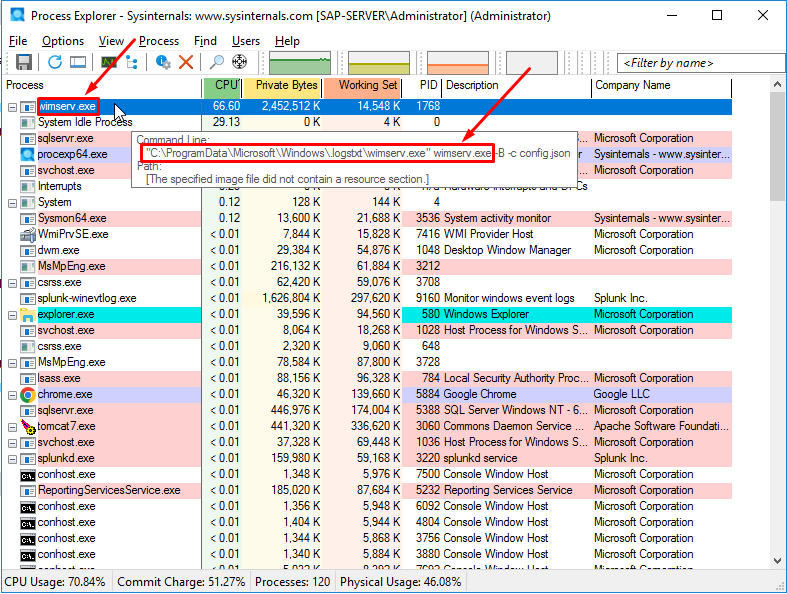Screen dimensions: 787x594
Task: Open process Properties gear toolbar icon
Action: [163, 62]
